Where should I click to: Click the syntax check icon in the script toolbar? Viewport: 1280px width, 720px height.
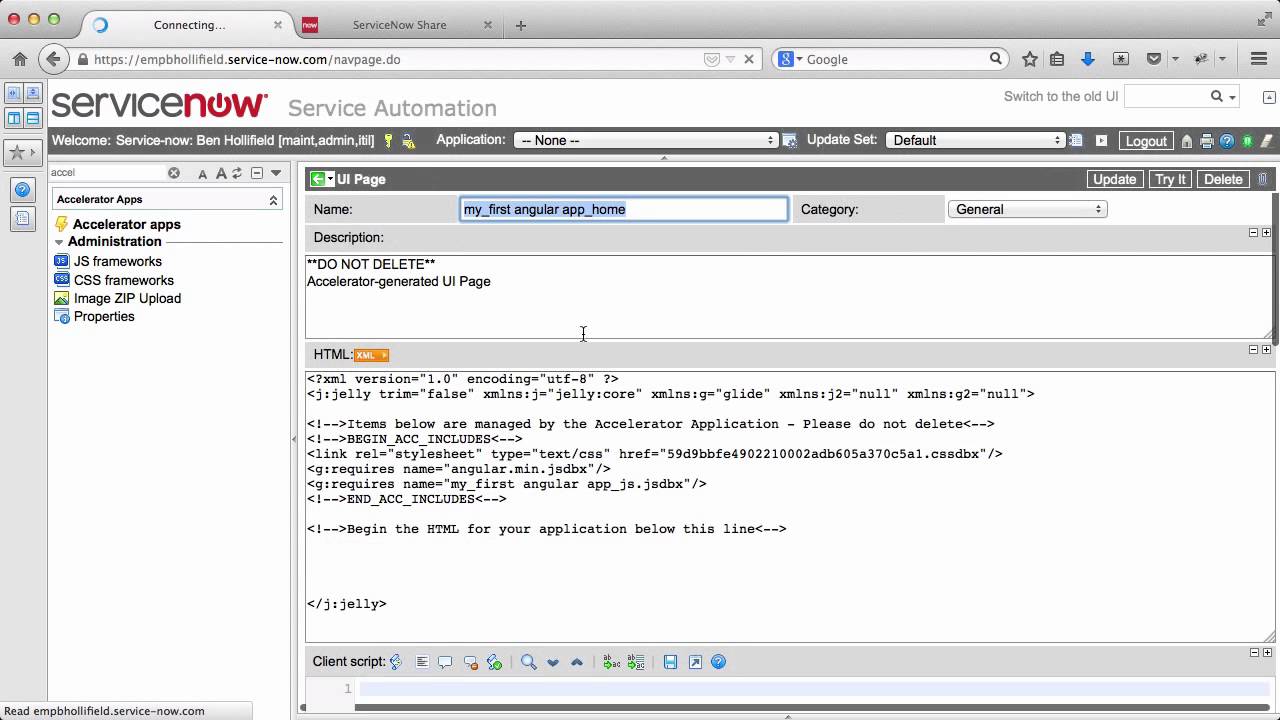coord(494,662)
